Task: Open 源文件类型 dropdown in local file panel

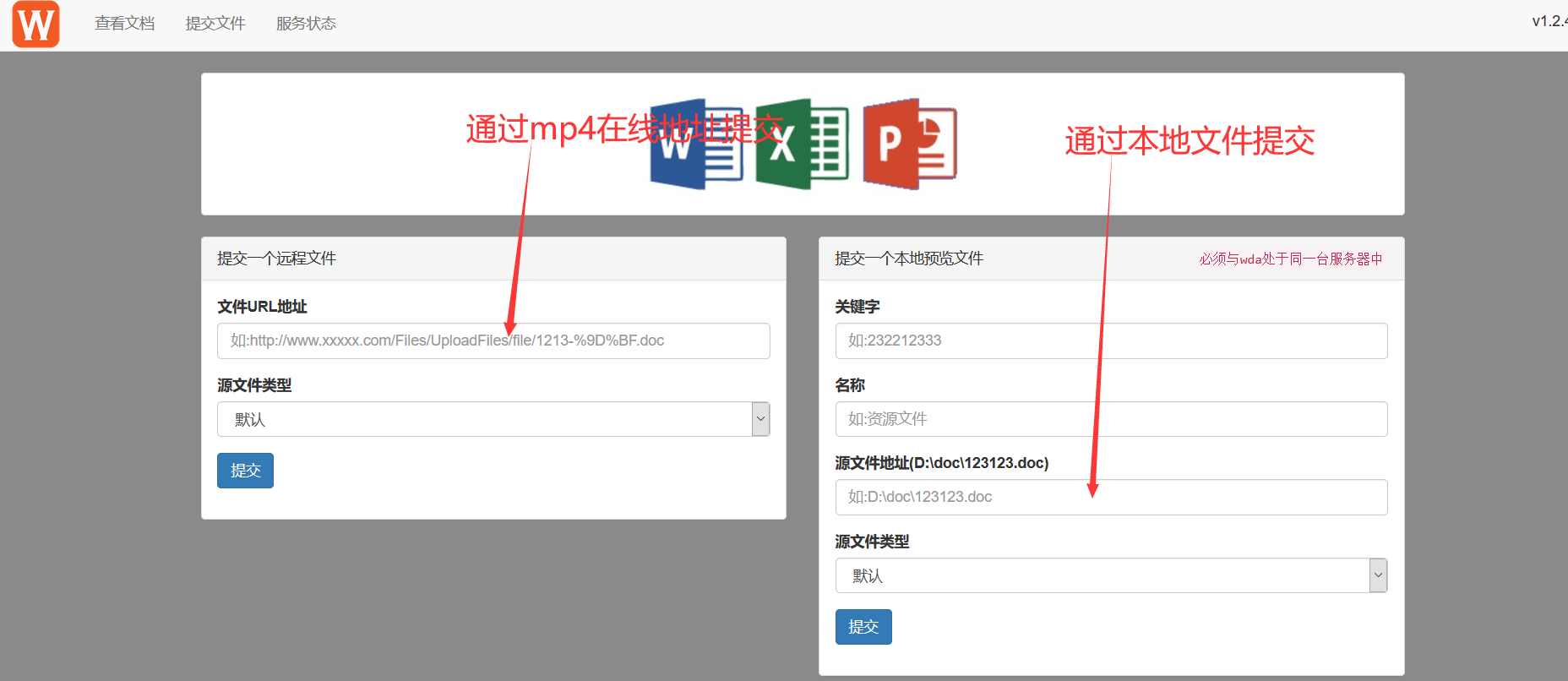Action: 1111,575
